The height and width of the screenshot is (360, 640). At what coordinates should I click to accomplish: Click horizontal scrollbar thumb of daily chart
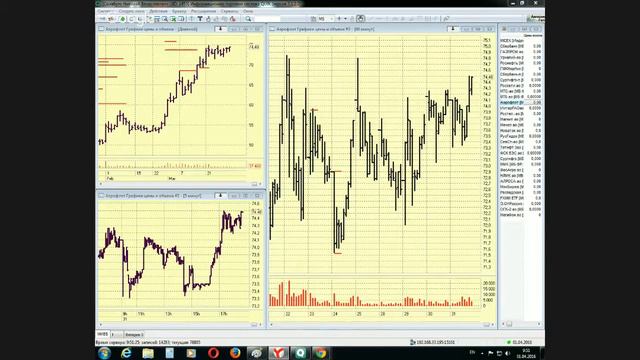[254, 184]
